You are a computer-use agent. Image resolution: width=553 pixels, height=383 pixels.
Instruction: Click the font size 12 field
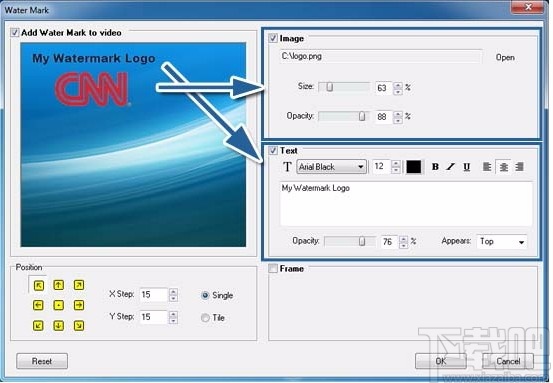tap(382, 167)
